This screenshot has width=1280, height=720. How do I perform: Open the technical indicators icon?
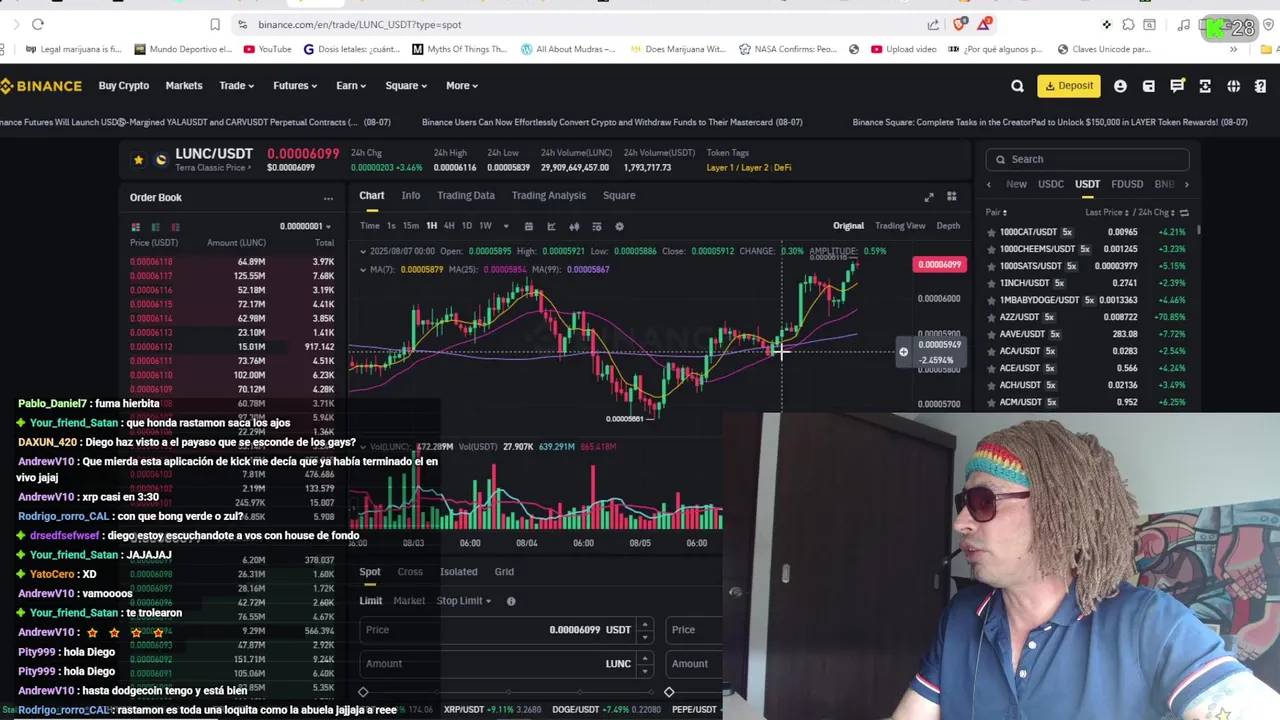(551, 227)
